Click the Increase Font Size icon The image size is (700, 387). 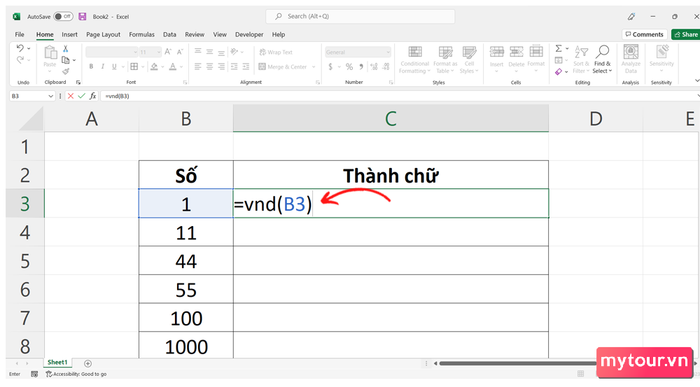click(168, 52)
